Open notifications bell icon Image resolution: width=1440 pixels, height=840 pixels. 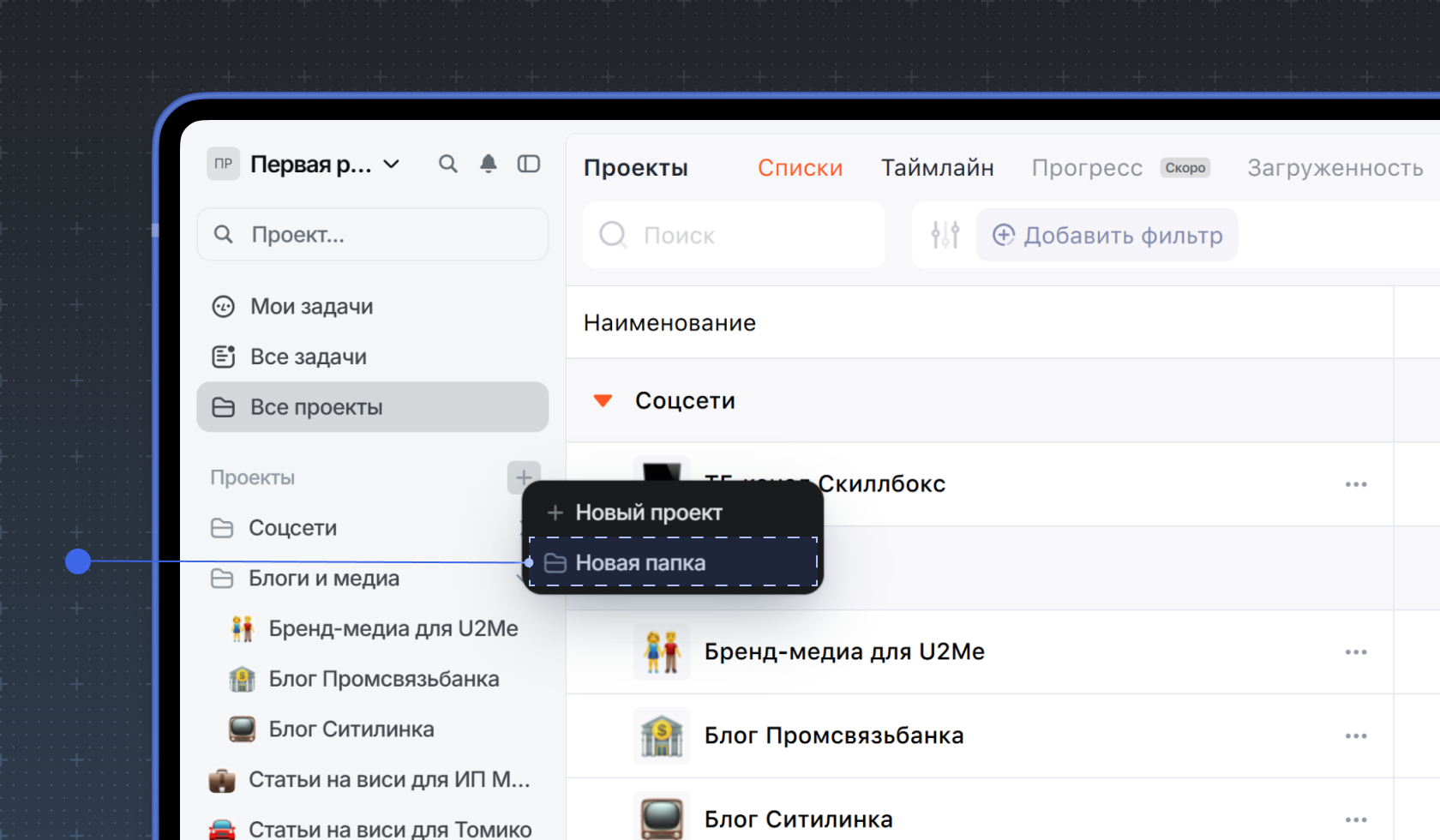click(488, 164)
